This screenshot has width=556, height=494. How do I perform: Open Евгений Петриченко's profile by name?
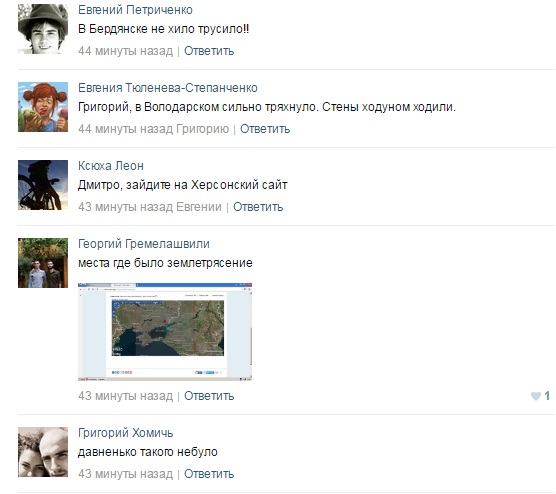click(135, 10)
